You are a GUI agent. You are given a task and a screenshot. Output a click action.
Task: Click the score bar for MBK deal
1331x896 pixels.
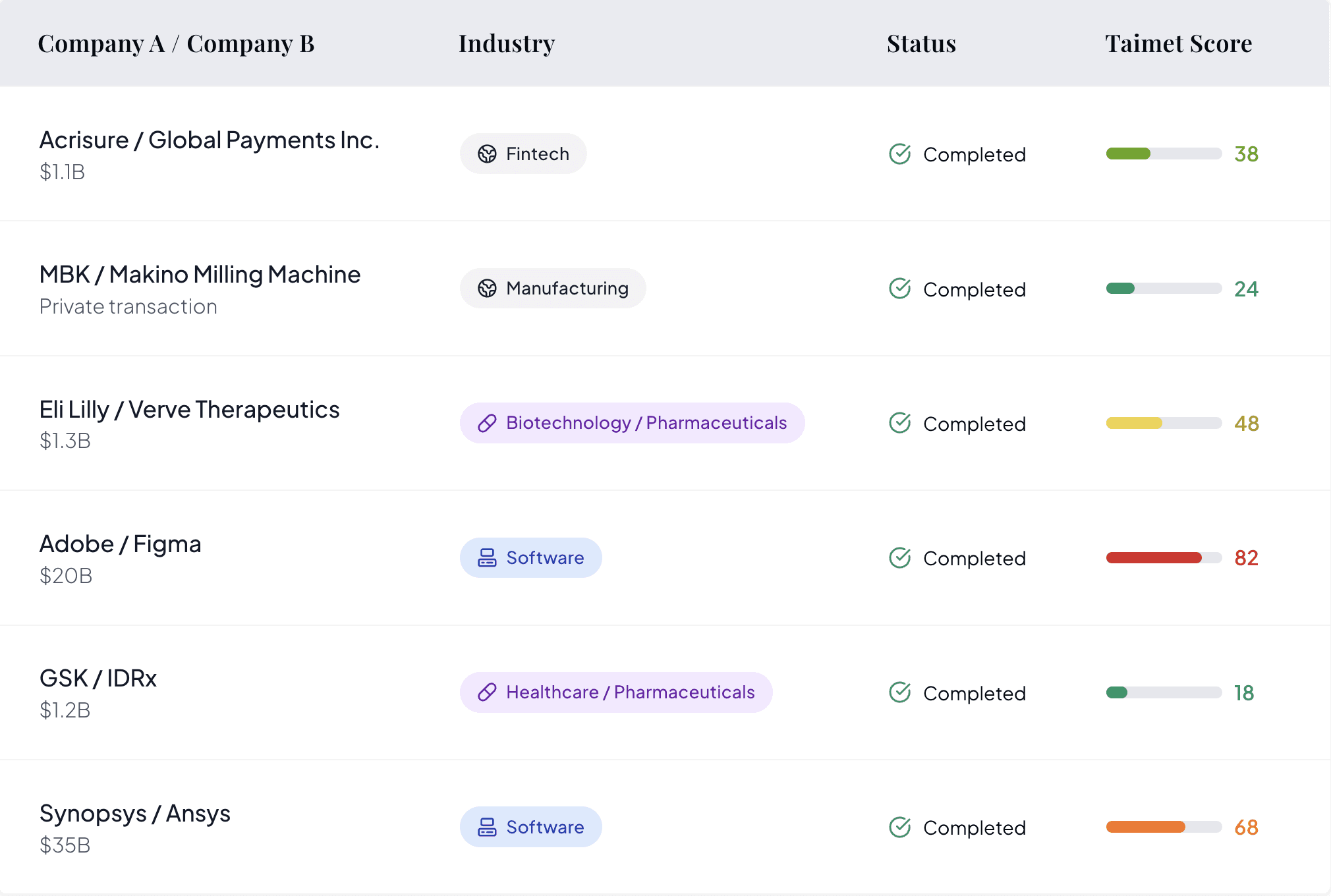pyautogui.click(x=1164, y=289)
